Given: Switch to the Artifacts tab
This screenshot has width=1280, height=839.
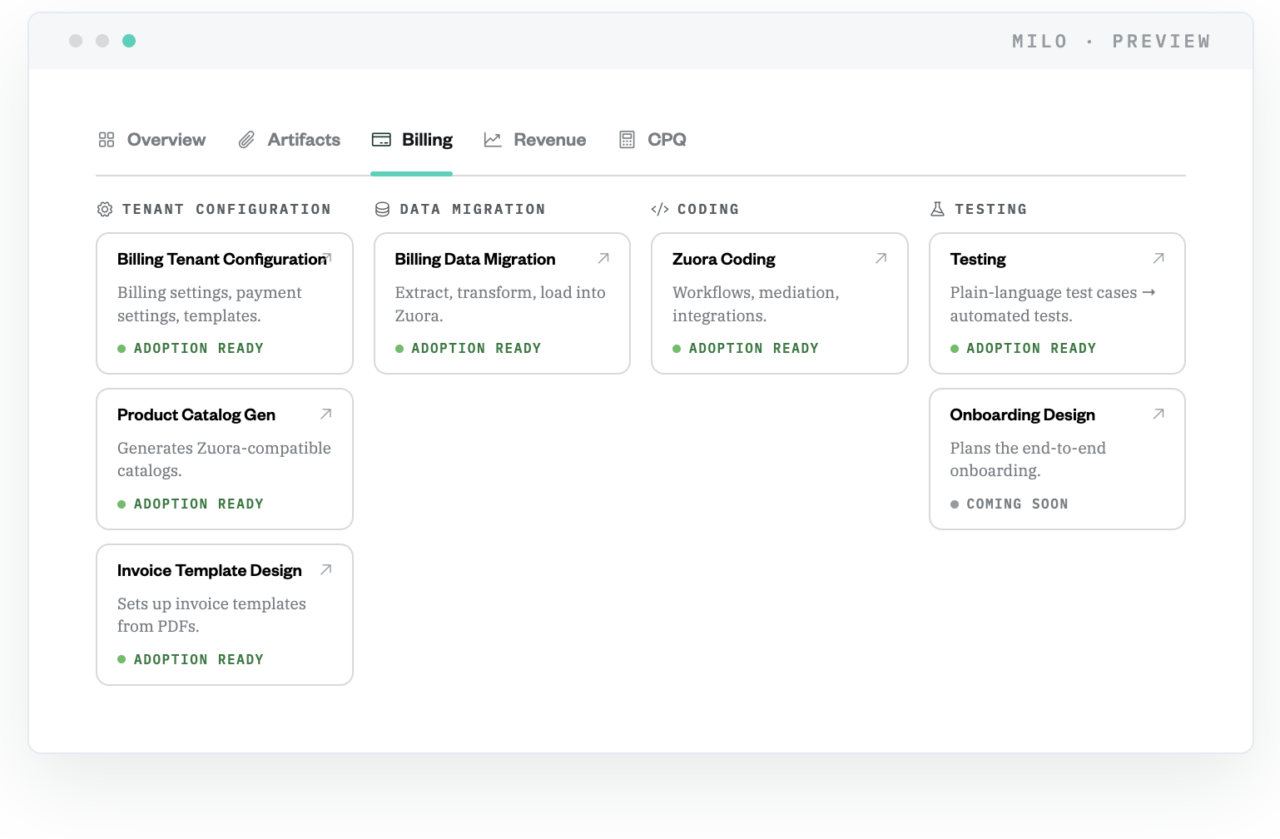Looking at the screenshot, I should click(x=289, y=140).
